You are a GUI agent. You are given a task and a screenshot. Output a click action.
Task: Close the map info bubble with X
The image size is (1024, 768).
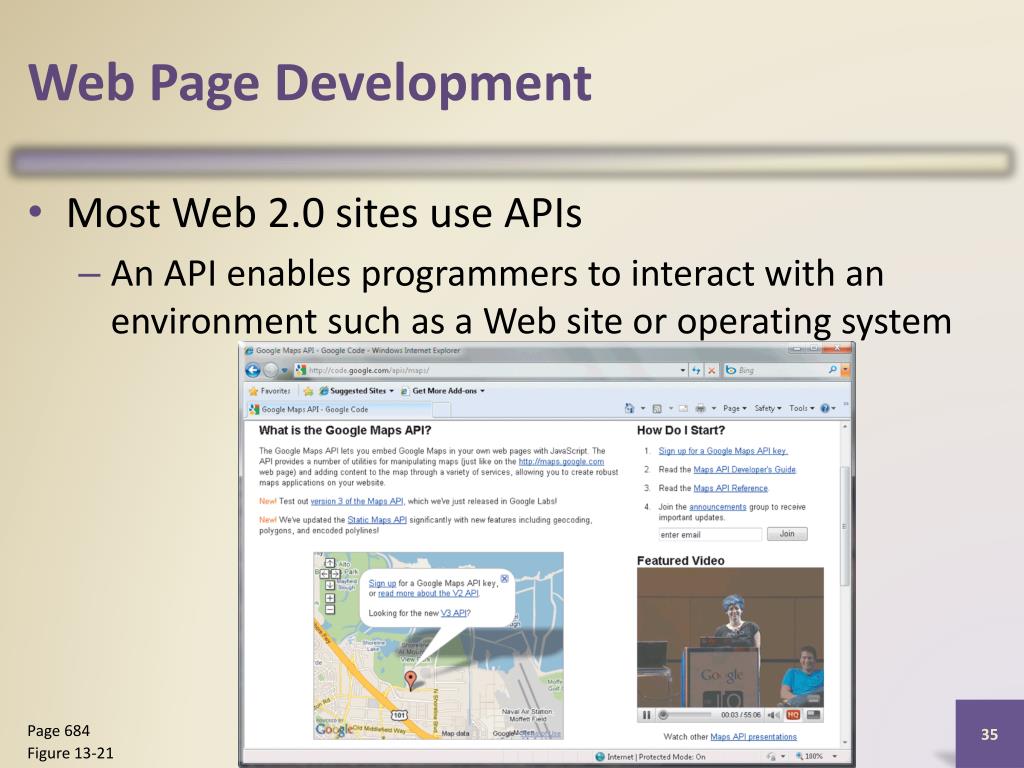[504, 579]
